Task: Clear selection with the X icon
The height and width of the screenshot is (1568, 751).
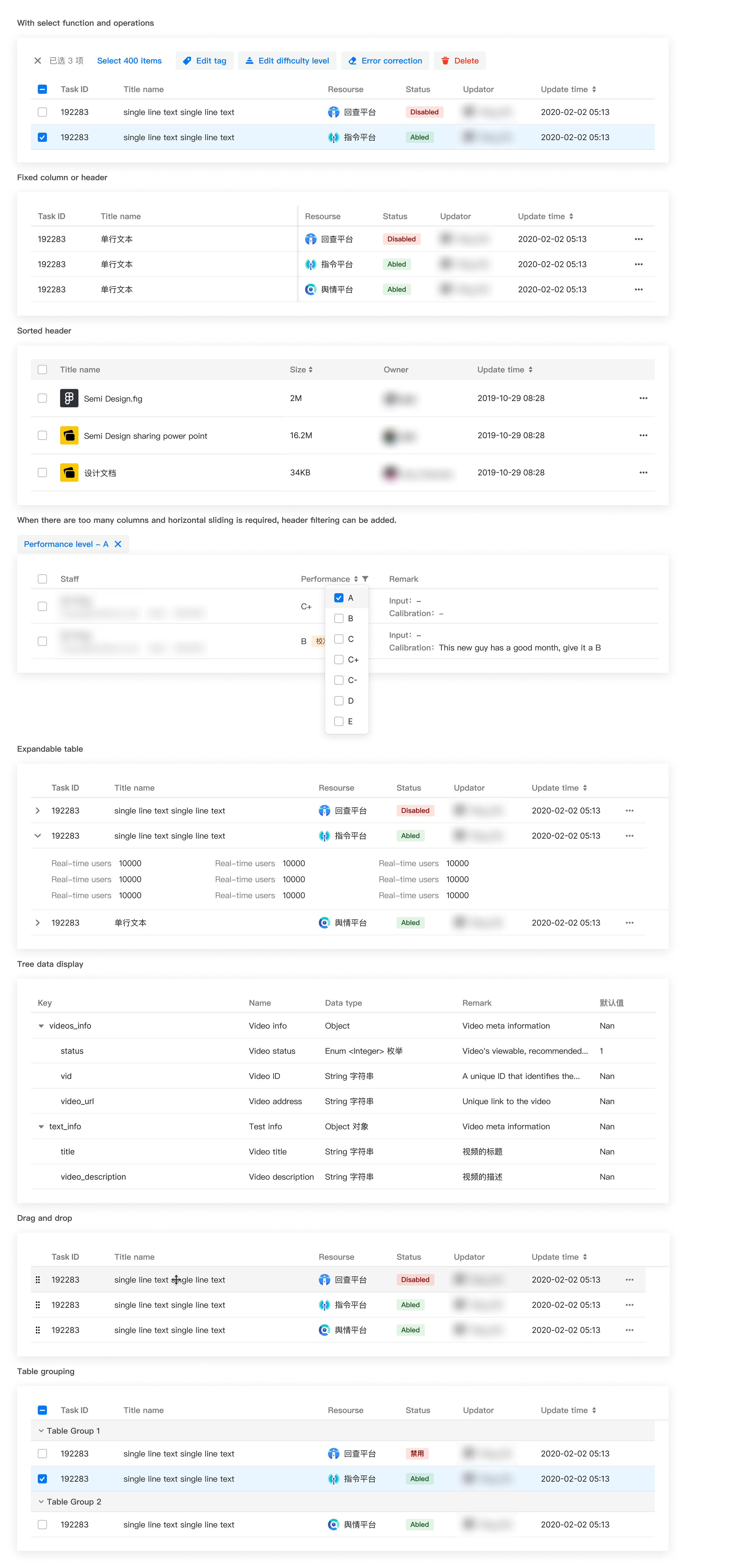Action: (x=38, y=61)
